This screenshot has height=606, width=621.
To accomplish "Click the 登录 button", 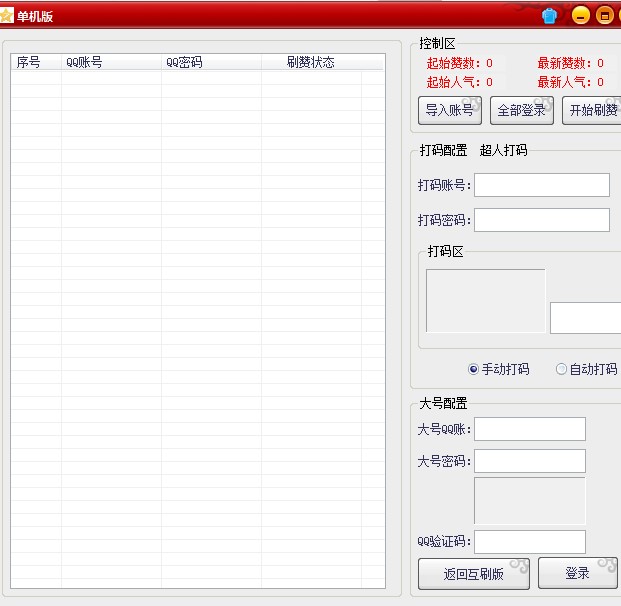I will 577,573.
